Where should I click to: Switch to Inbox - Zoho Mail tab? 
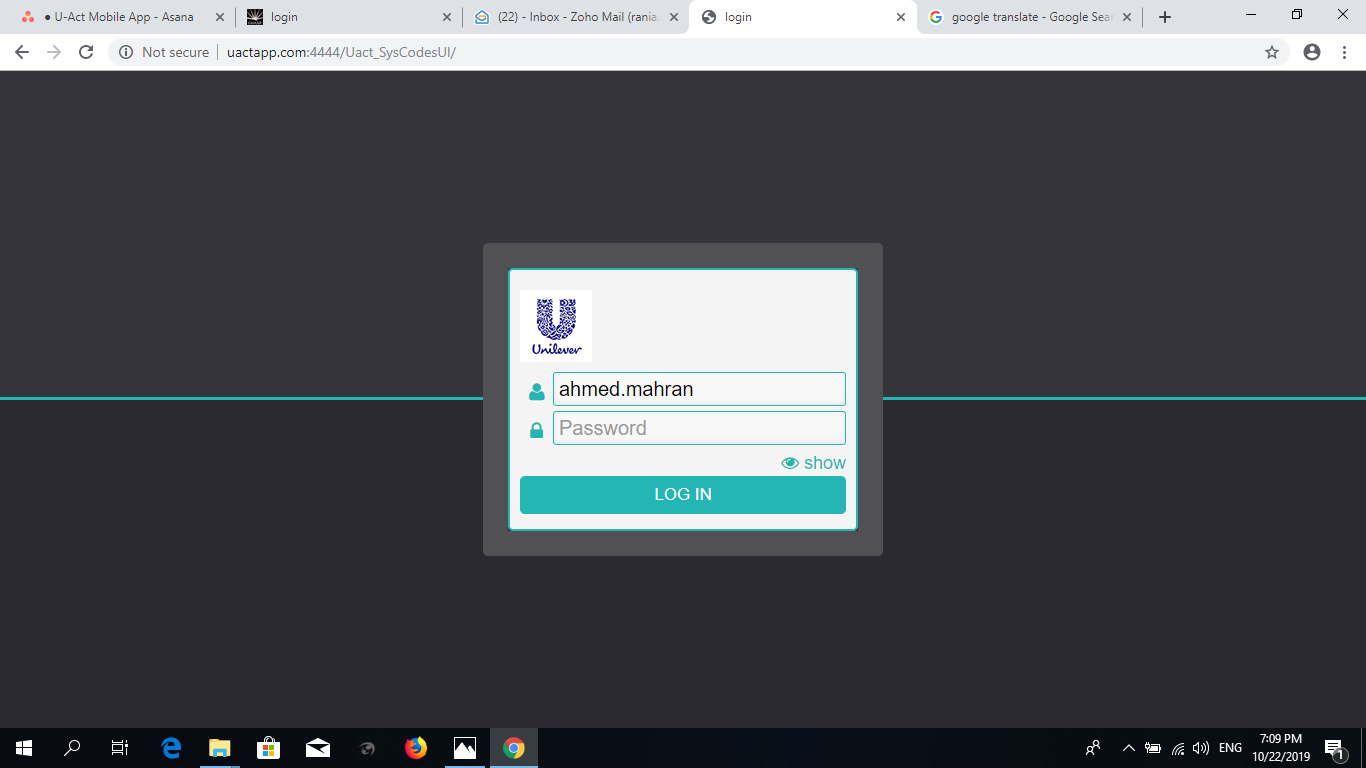[575, 17]
